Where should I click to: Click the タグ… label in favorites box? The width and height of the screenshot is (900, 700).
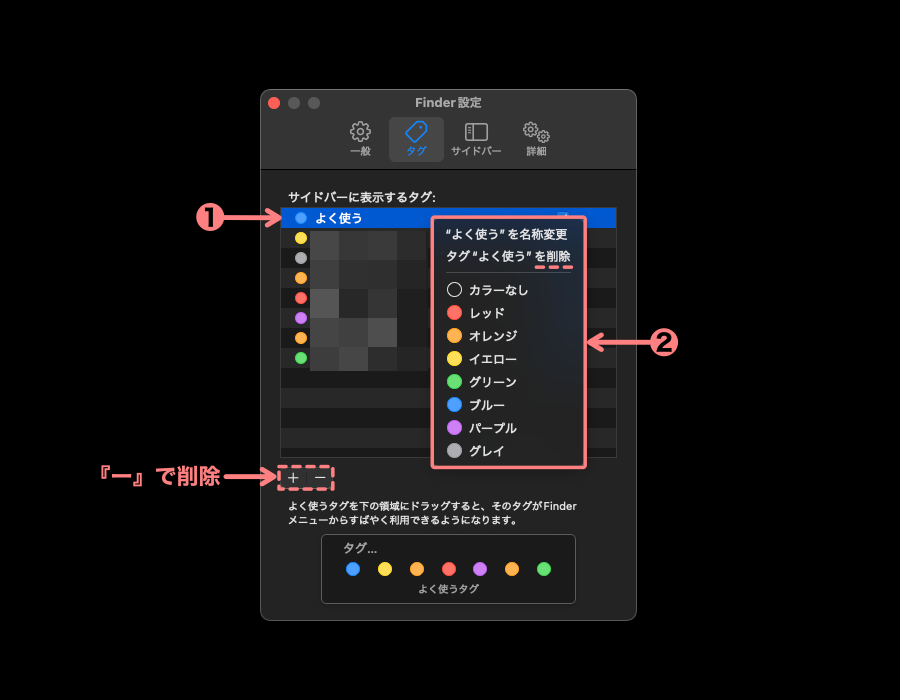click(x=360, y=548)
